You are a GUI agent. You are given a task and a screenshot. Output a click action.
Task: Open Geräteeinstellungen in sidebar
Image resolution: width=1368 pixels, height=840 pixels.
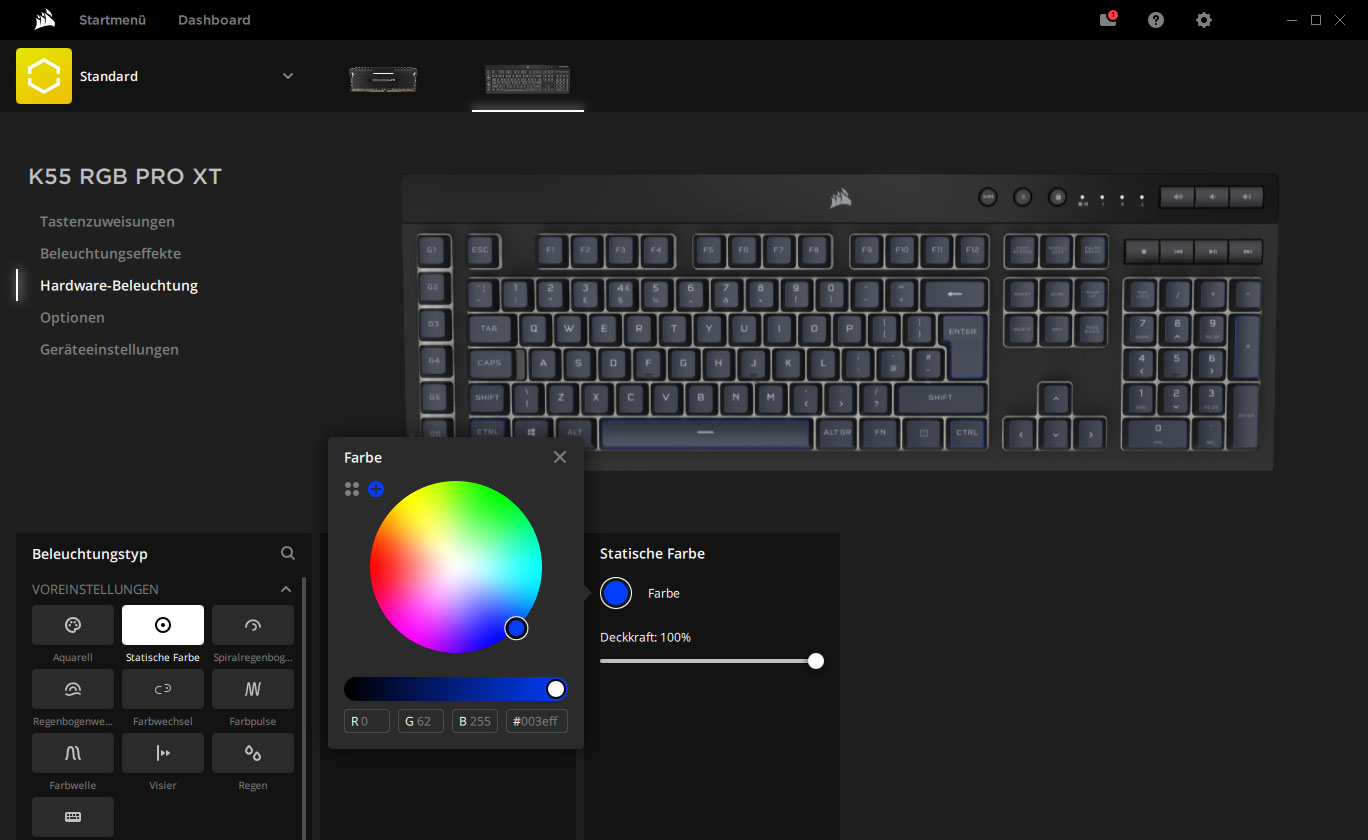pos(109,349)
